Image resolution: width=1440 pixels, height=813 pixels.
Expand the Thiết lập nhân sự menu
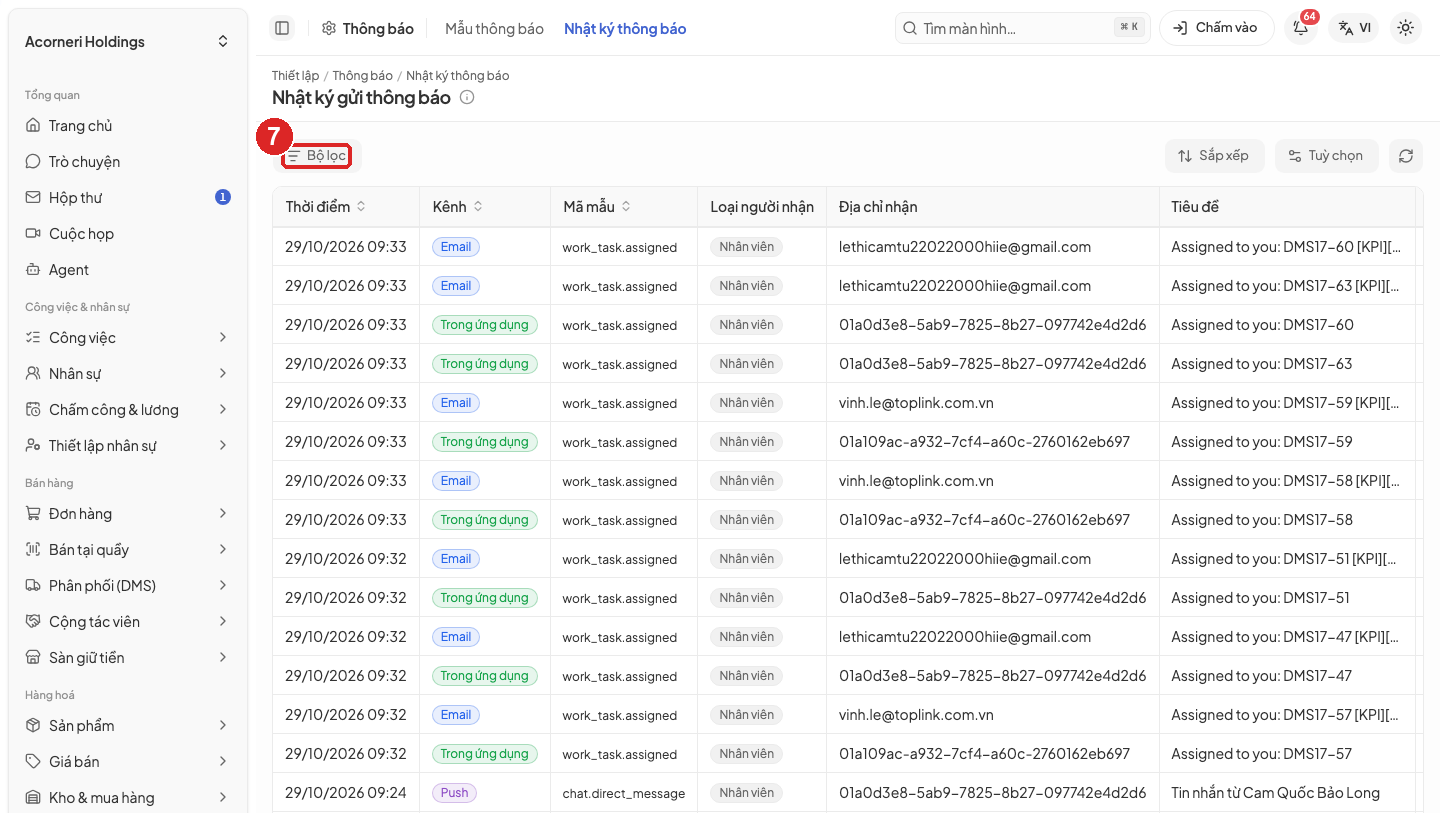point(127,446)
